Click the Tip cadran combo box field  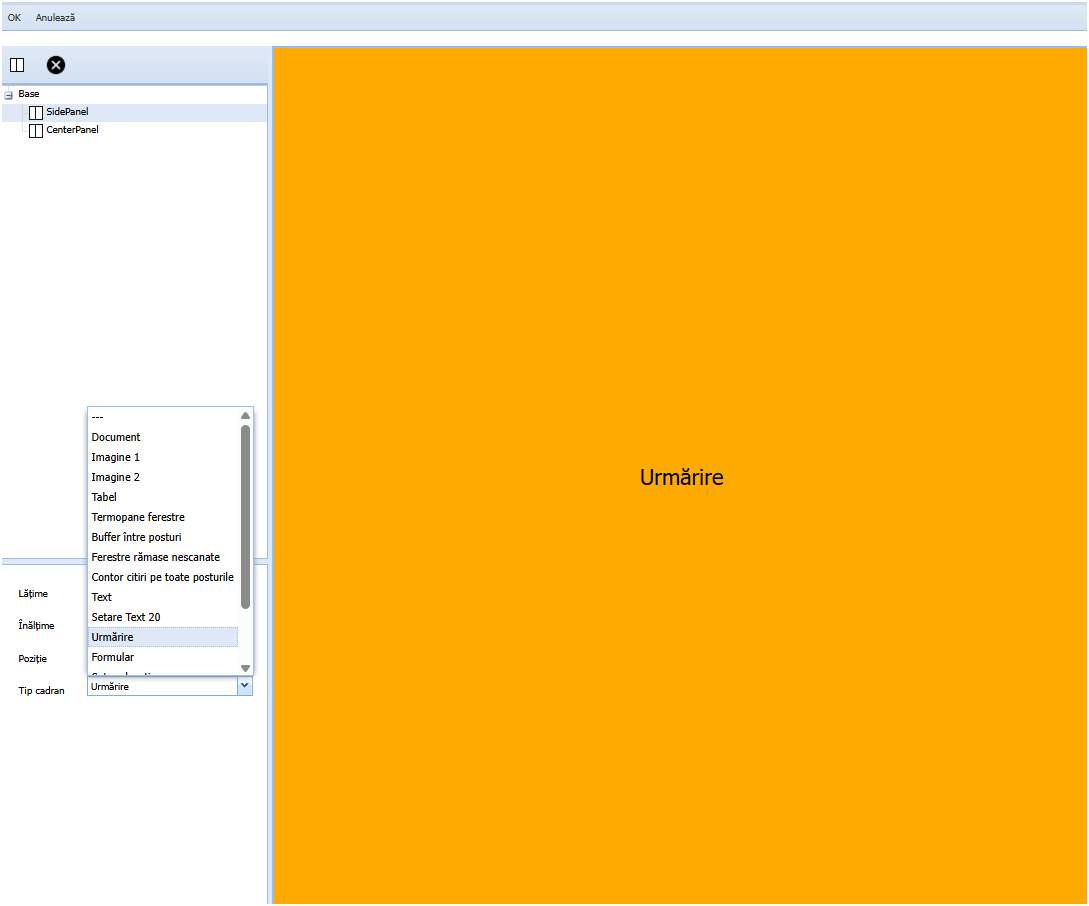click(x=163, y=687)
